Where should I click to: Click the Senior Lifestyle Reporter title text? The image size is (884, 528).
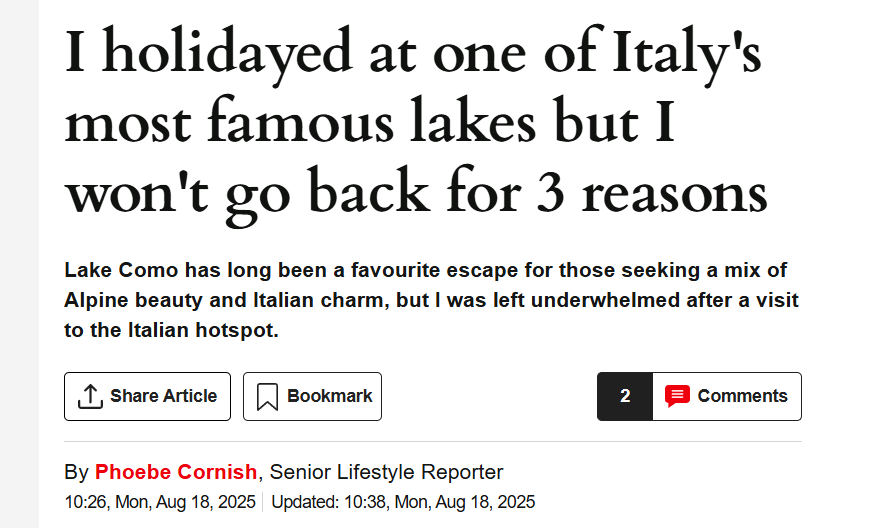click(x=386, y=472)
